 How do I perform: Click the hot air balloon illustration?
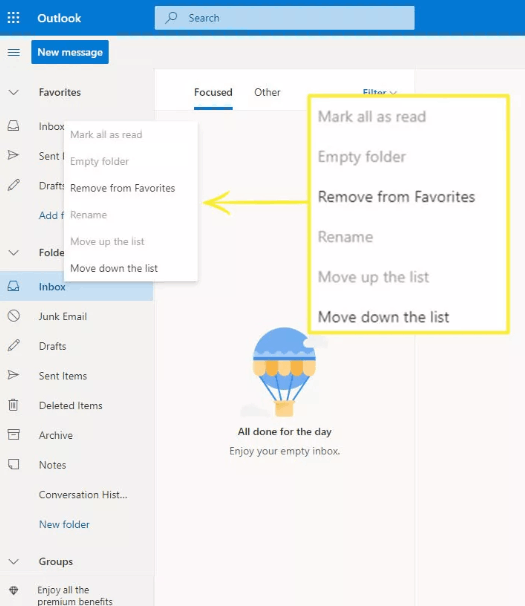284,372
